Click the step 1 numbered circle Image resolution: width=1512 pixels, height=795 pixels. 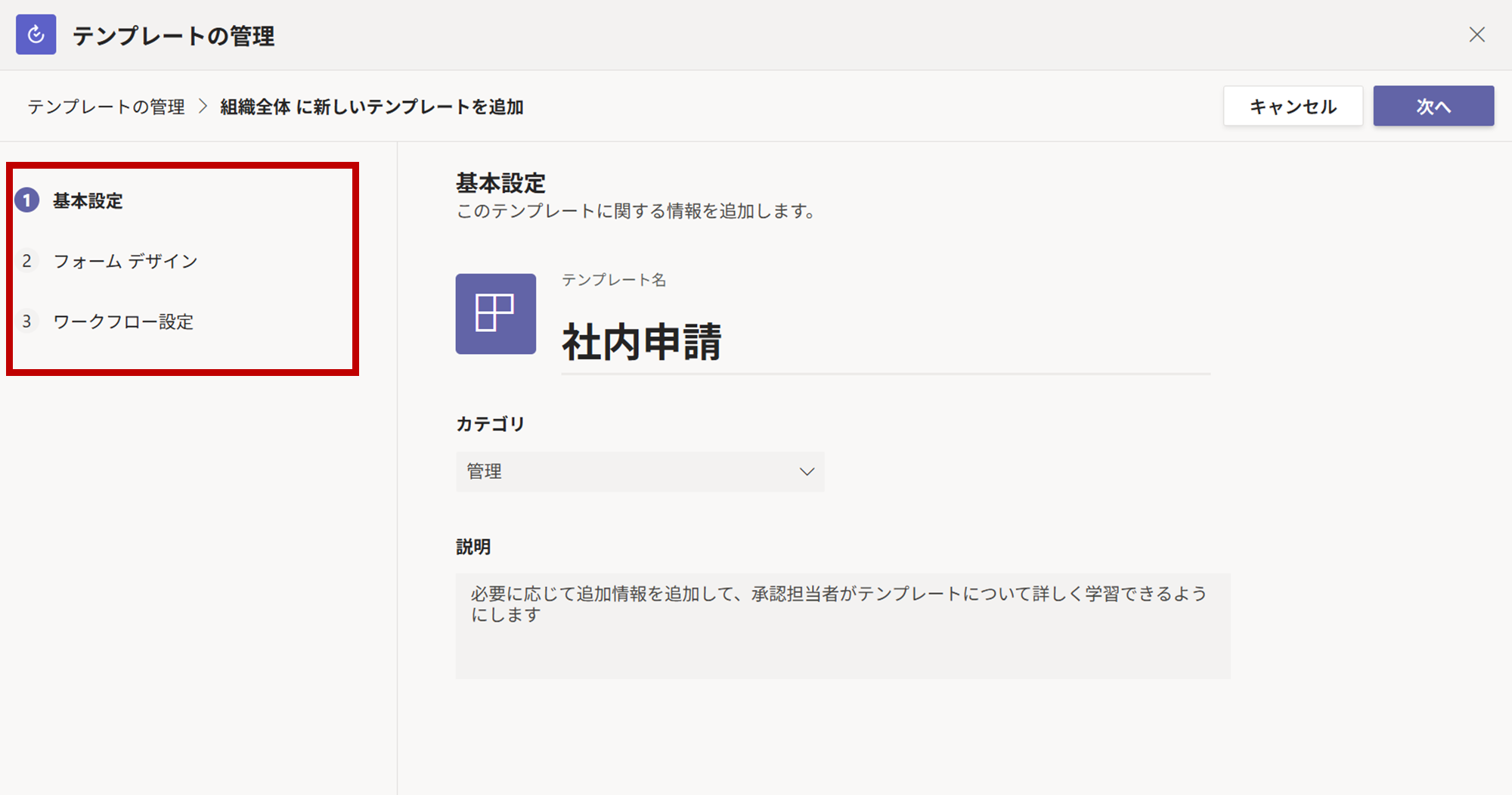[x=27, y=200]
